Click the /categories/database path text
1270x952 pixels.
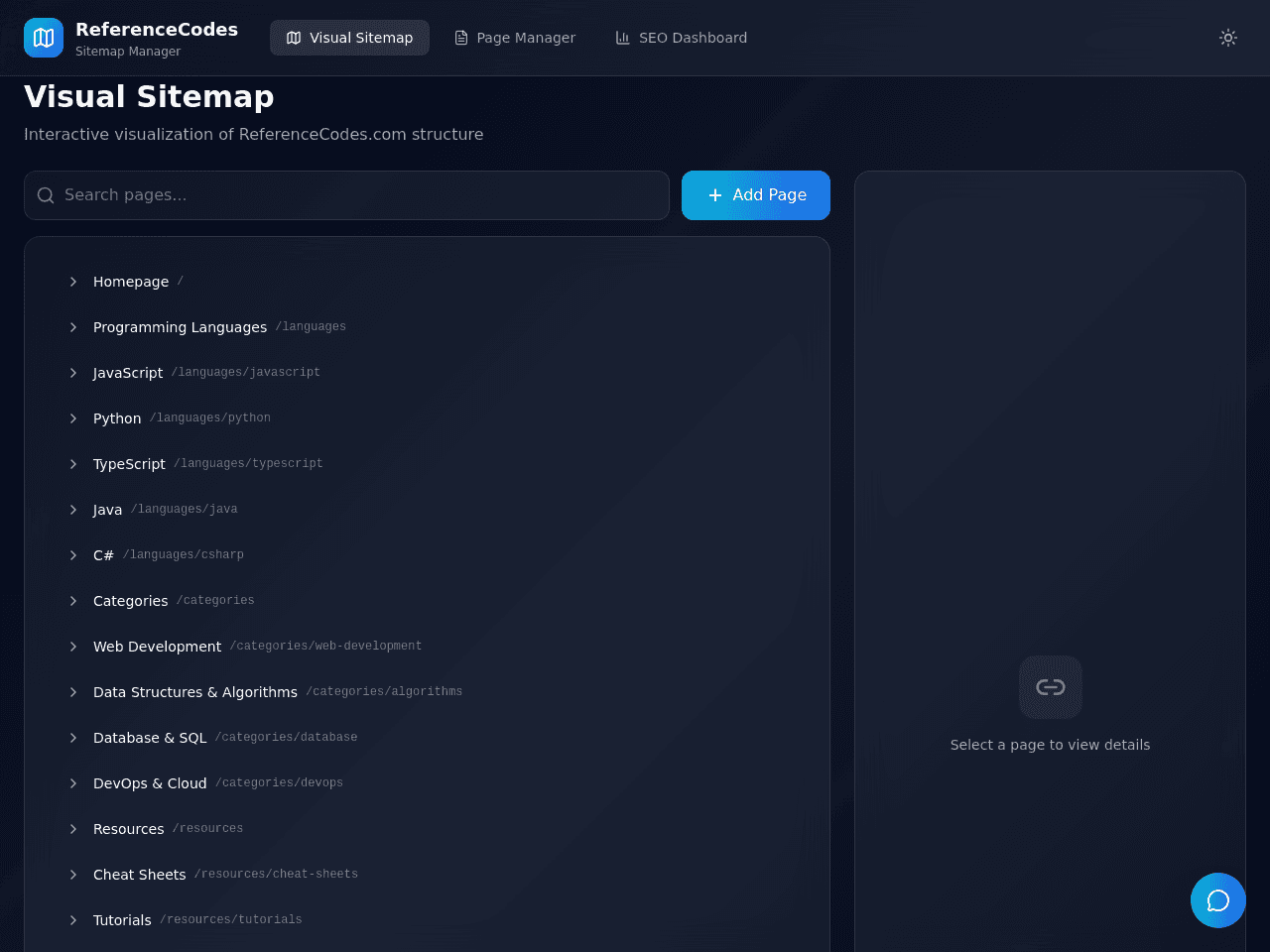pos(286,737)
